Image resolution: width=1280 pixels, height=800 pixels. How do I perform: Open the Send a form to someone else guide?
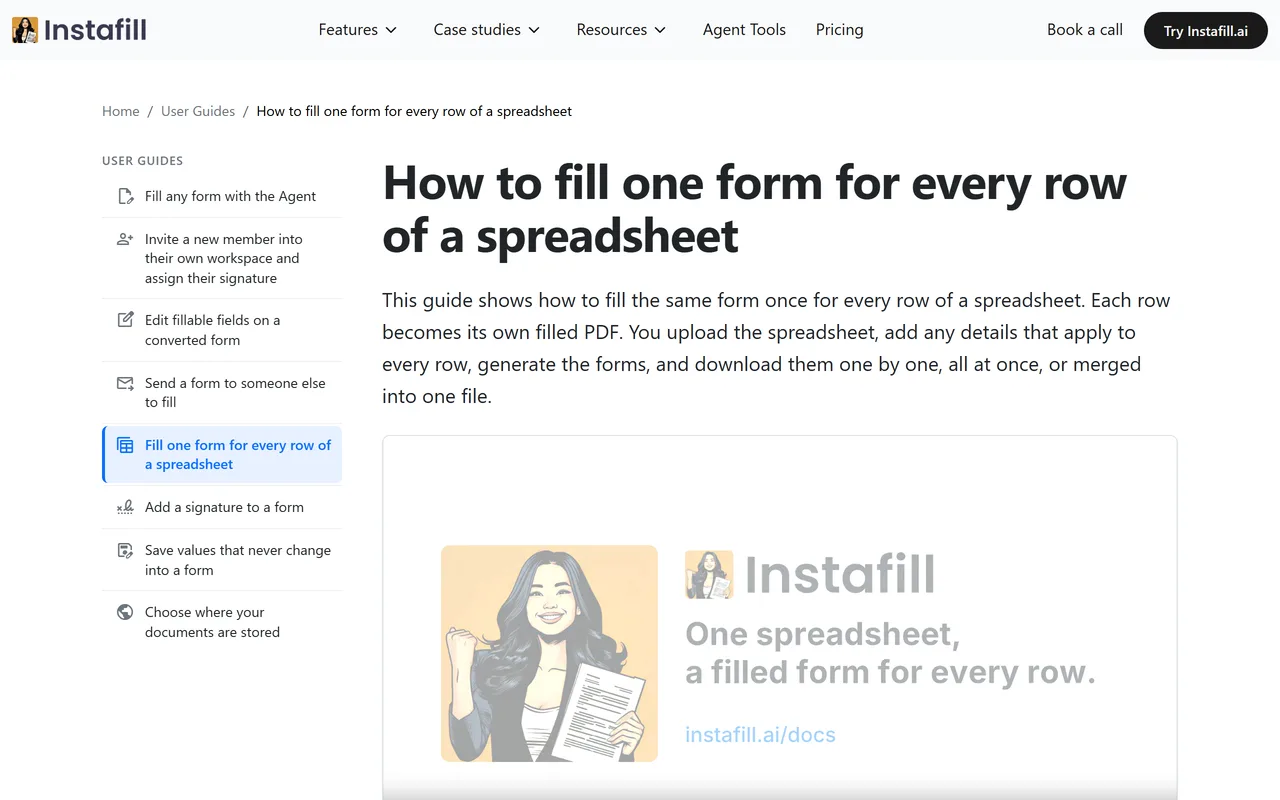(222, 392)
